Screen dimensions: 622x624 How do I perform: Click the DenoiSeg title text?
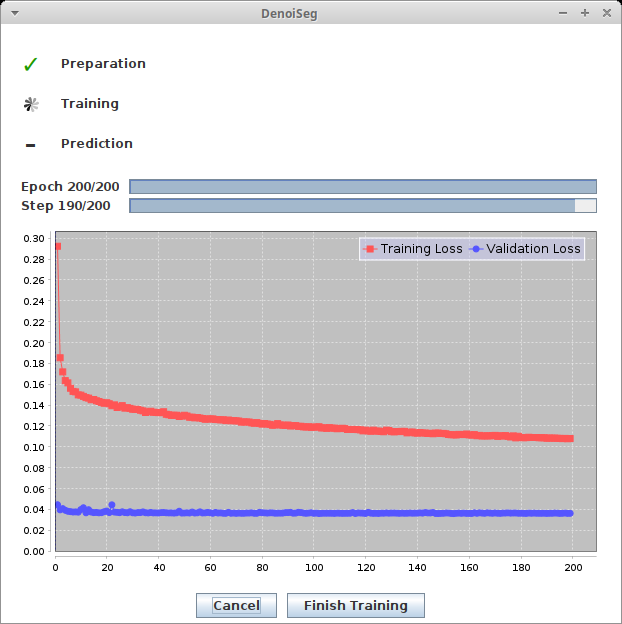click(289, 14)
